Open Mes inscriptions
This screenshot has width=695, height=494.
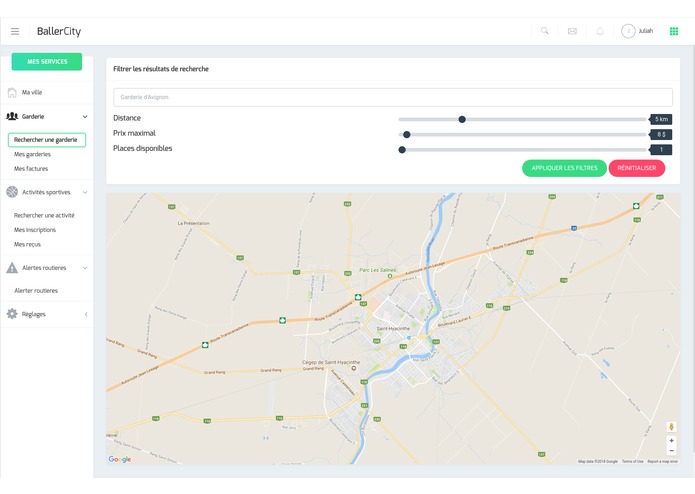tap(35, 230)
